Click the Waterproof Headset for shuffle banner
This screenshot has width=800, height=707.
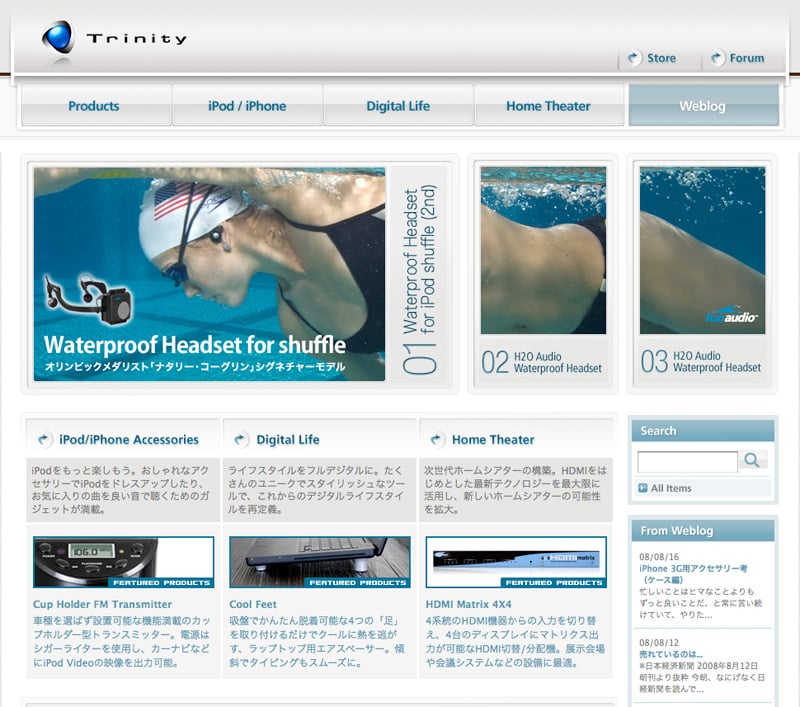[x=209, y=273]
